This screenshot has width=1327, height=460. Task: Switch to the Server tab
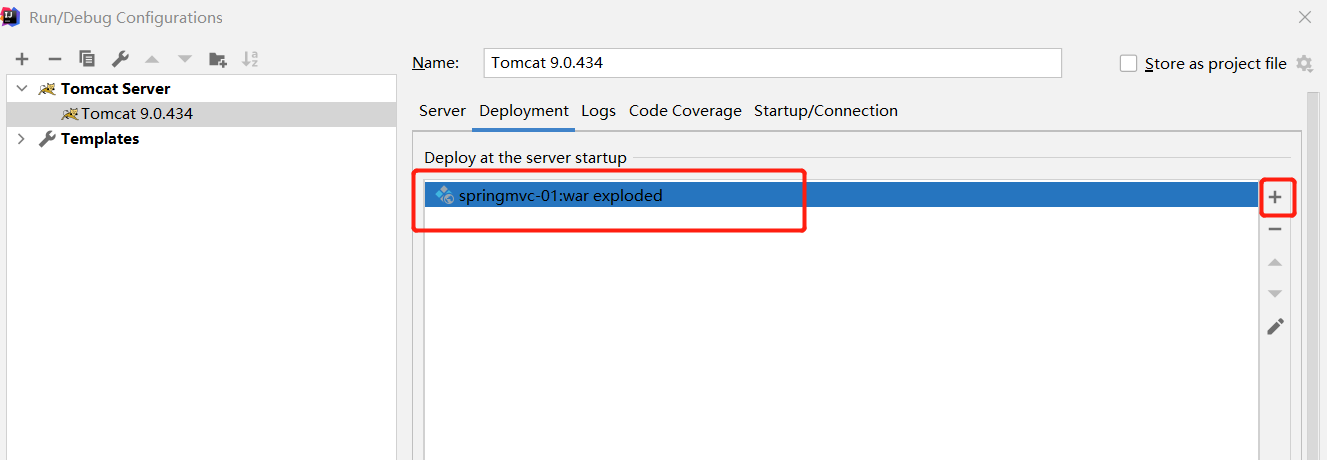442,110
